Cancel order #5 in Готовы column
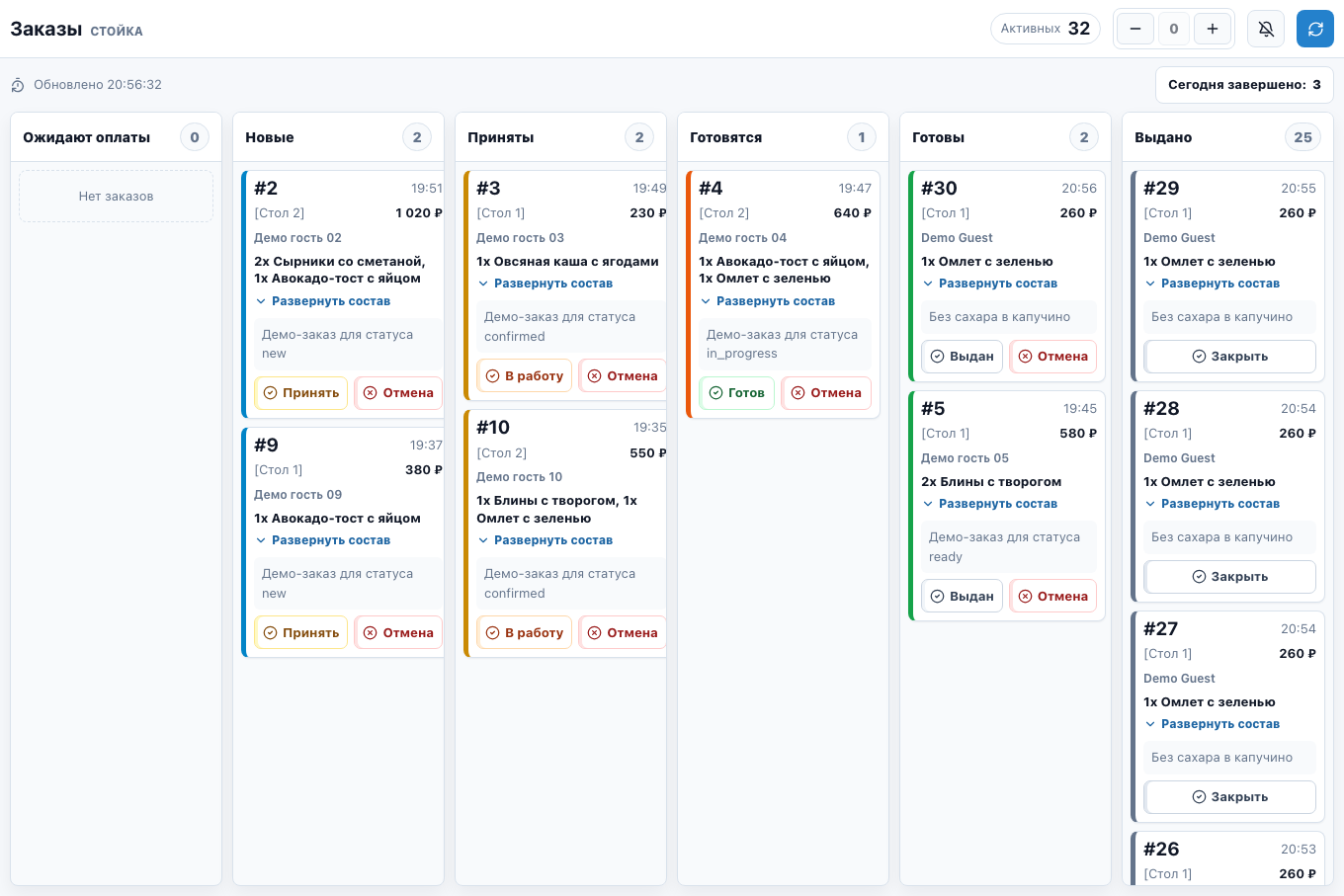Viewport: 1344px width, 896px height. pos(1053,597)
